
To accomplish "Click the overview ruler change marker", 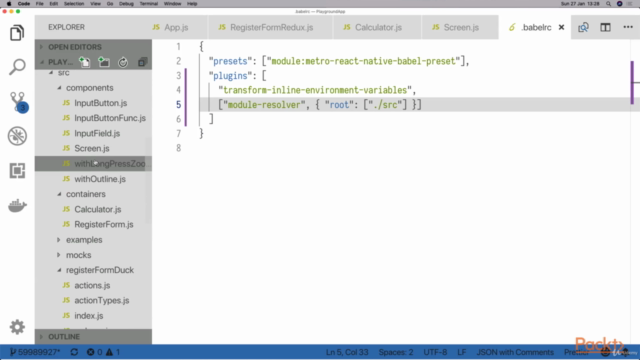I will tap(632, 82).
